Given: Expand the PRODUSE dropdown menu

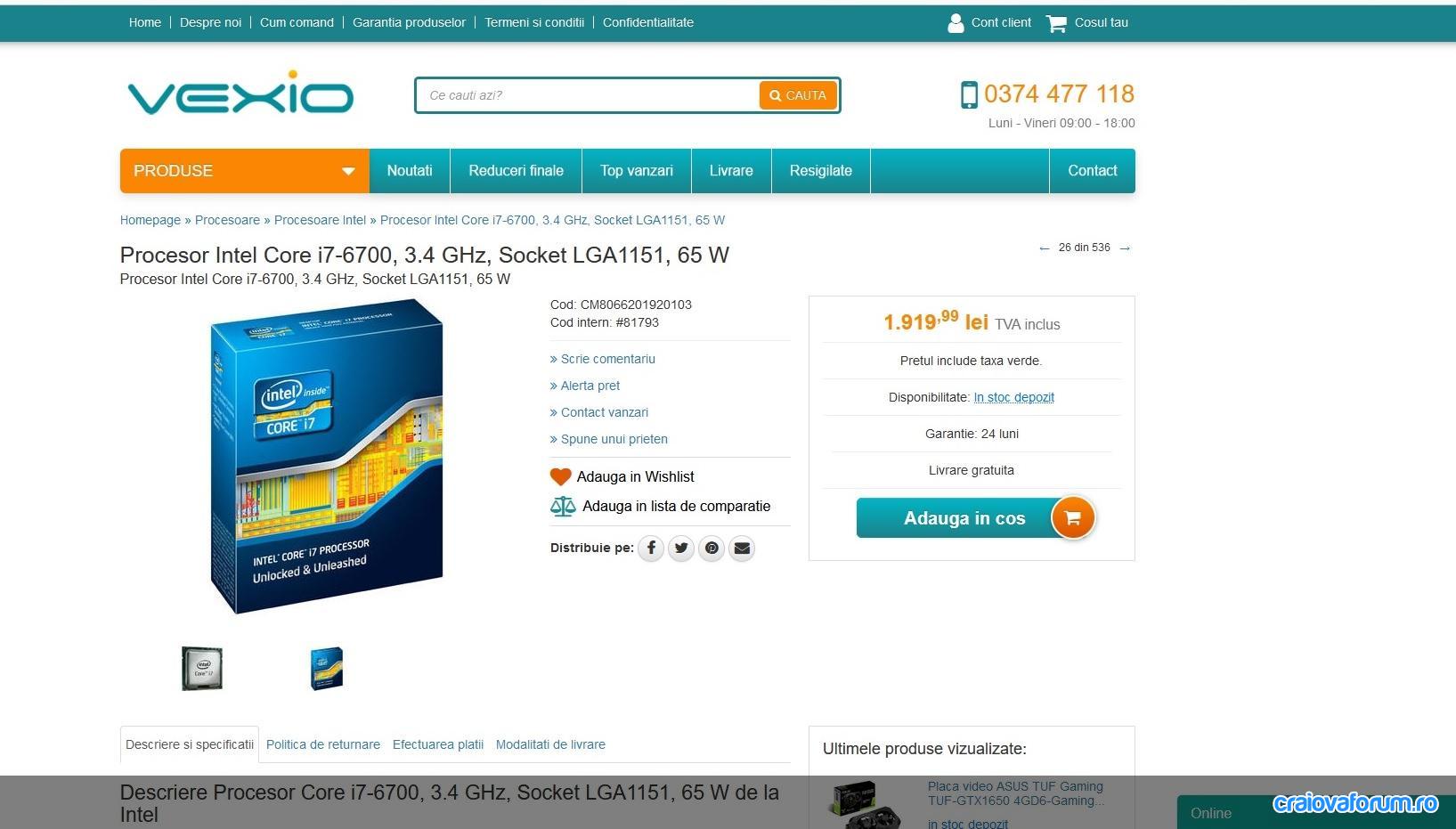Looking at the screenshot, I should coord(245,171).
